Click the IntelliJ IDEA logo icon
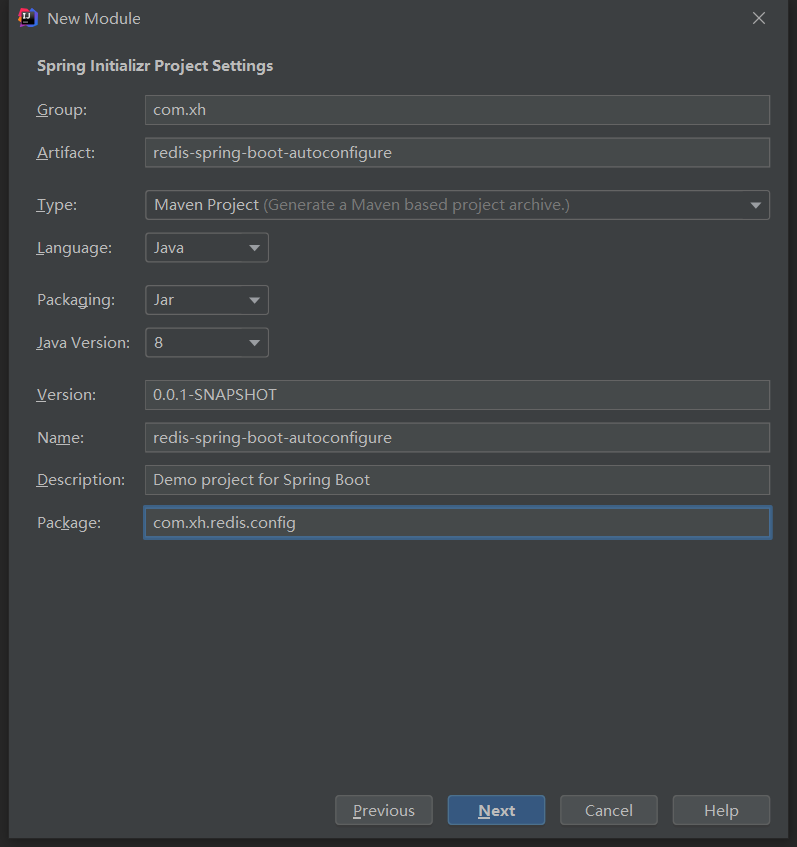 tap(28, 17)
